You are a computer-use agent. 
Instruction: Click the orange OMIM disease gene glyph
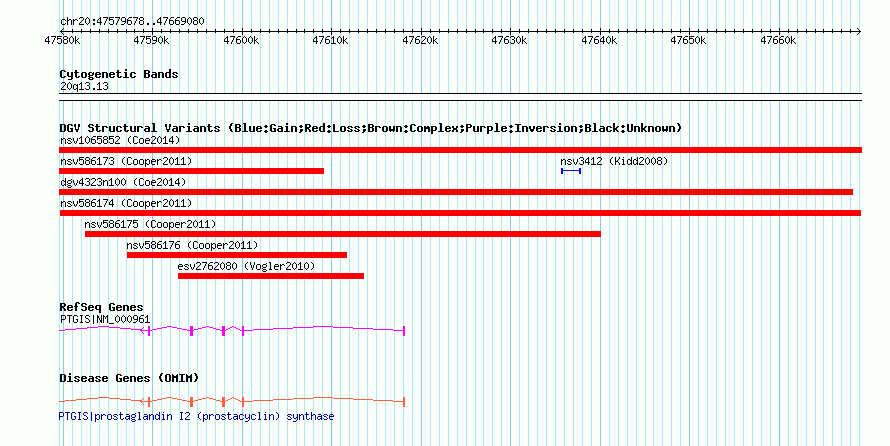pos(232,401)
